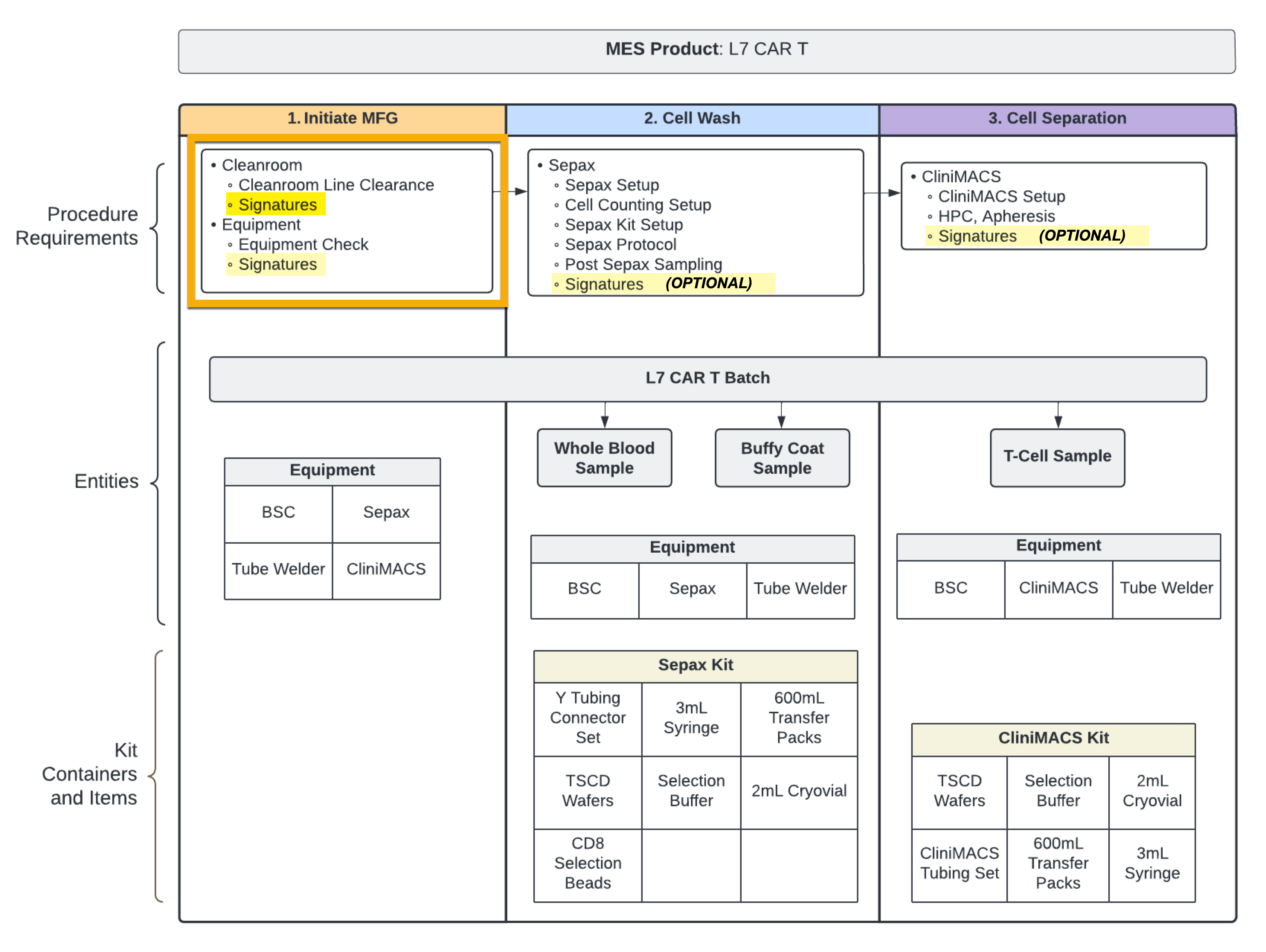Click 3mL Syringe in the Sepax Kit
1266x952 pixels.
click(x=691, y=719)
